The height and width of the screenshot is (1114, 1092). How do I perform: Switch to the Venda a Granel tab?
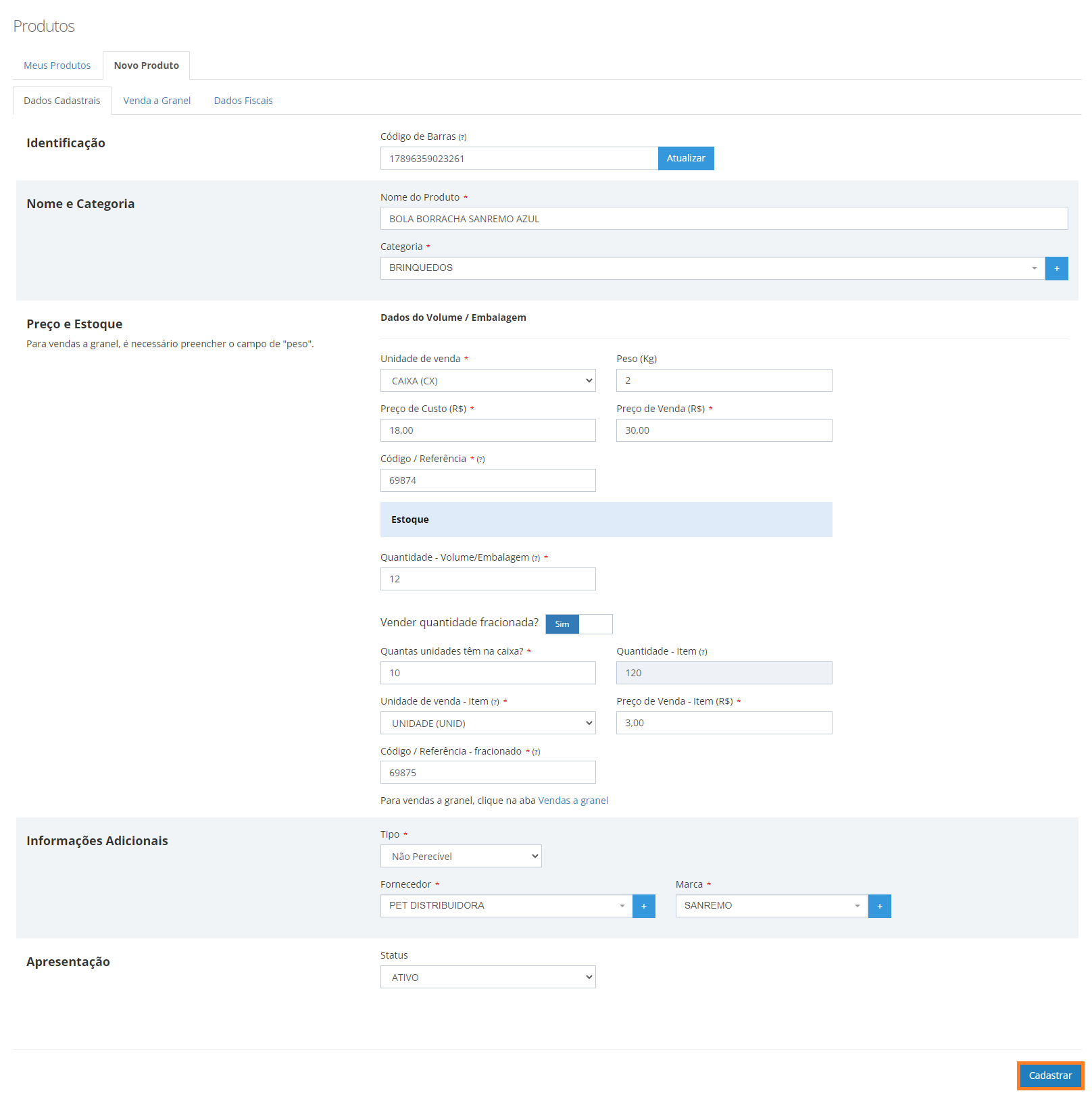[157, 101]
